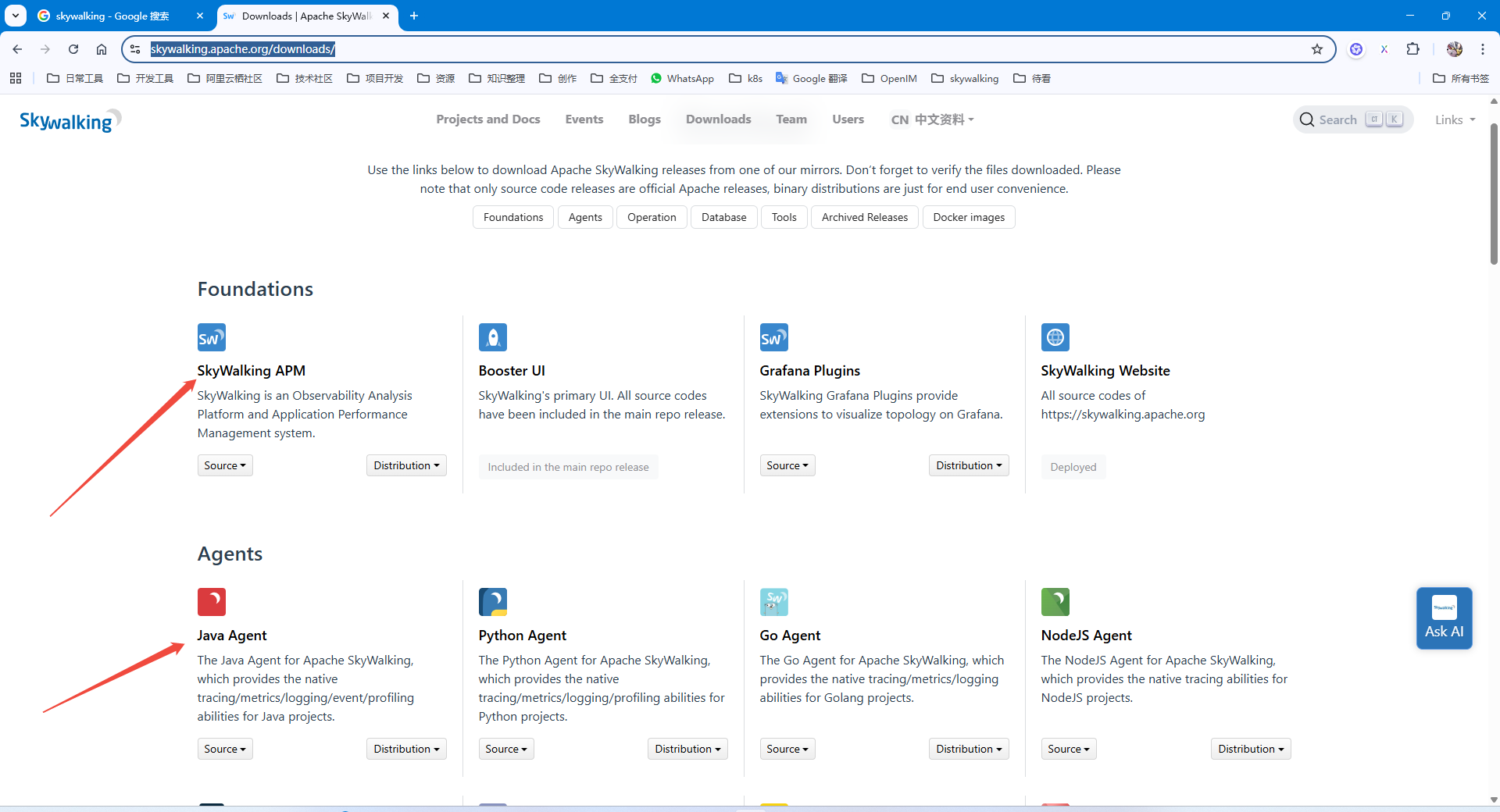Expand SkyWalking APM Source dropdown
The width and height of the screenshot is (1500, 812).
(x=225, y=465)
